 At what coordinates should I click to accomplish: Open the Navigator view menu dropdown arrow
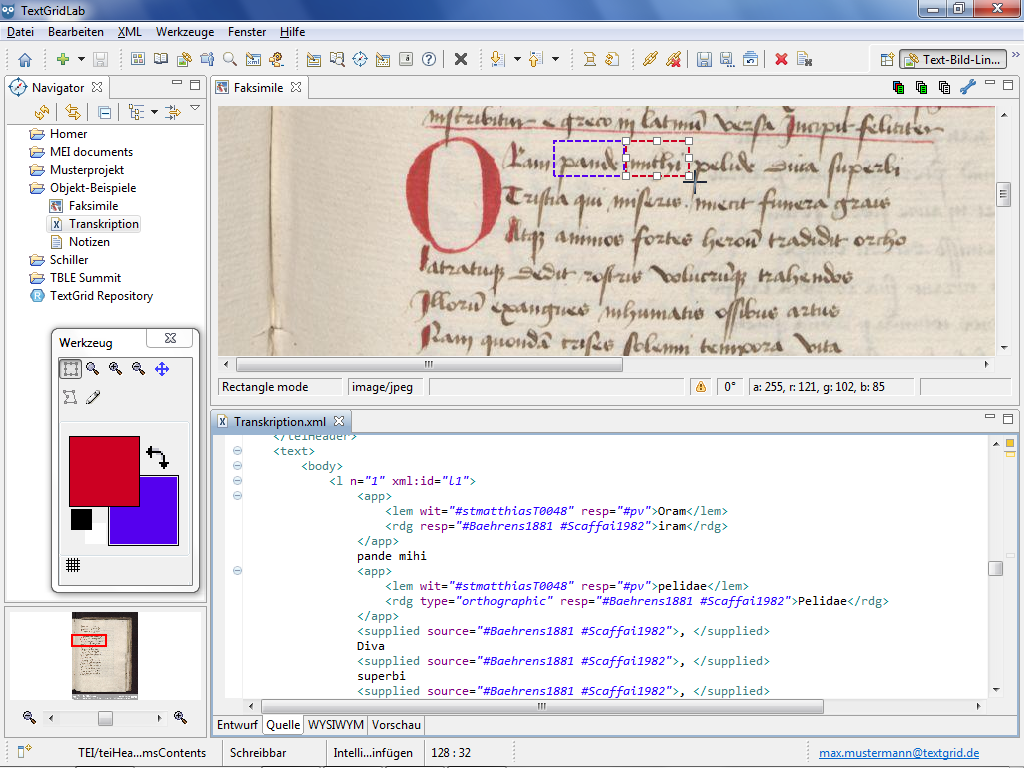195,108
